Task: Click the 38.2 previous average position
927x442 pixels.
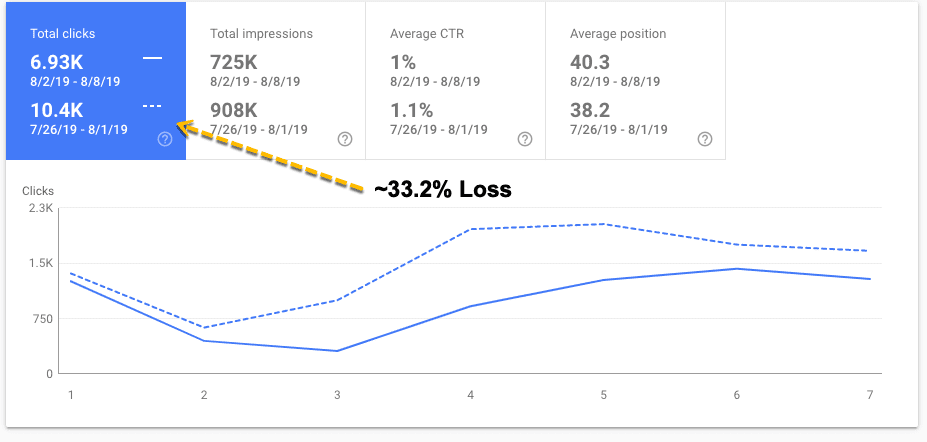Action: click(590, 110)
